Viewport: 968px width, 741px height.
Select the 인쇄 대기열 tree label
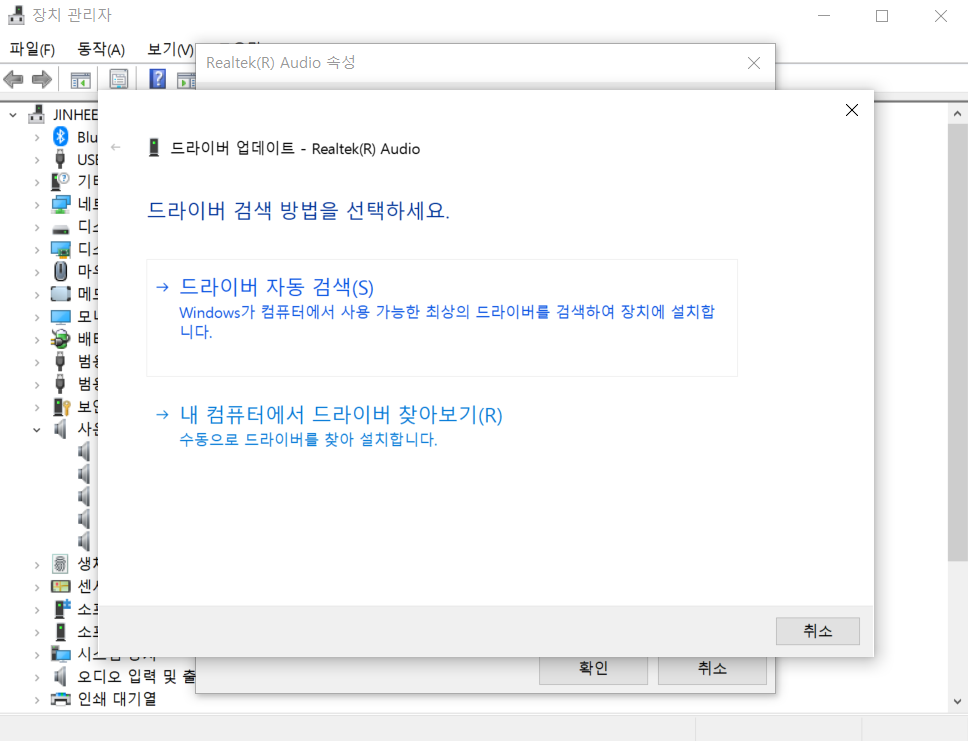pyautogui.click(x=117, y=699)
